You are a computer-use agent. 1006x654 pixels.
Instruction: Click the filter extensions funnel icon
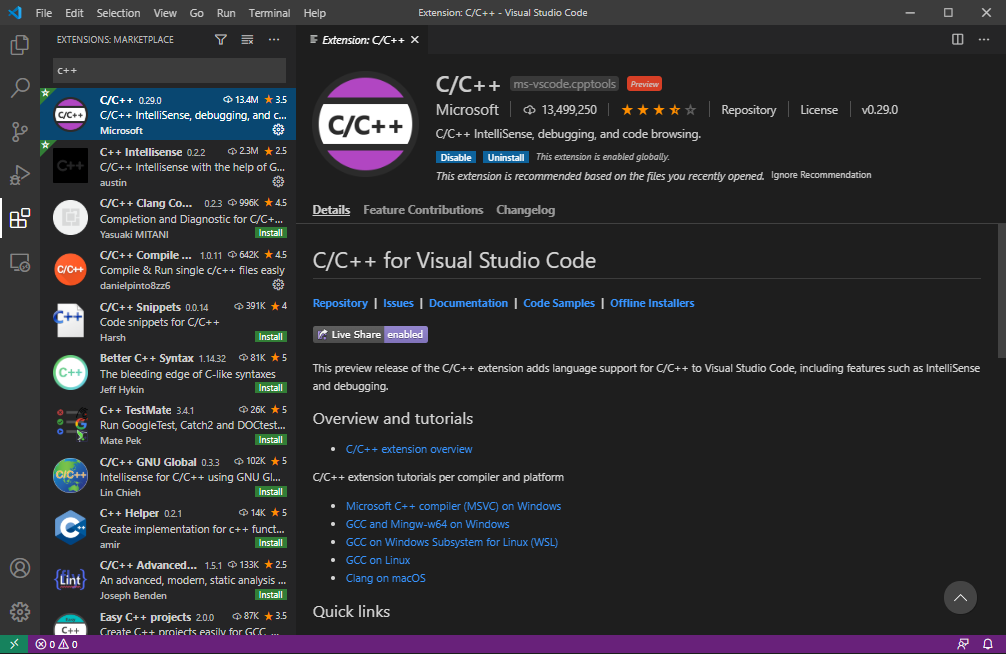(221, 40)
